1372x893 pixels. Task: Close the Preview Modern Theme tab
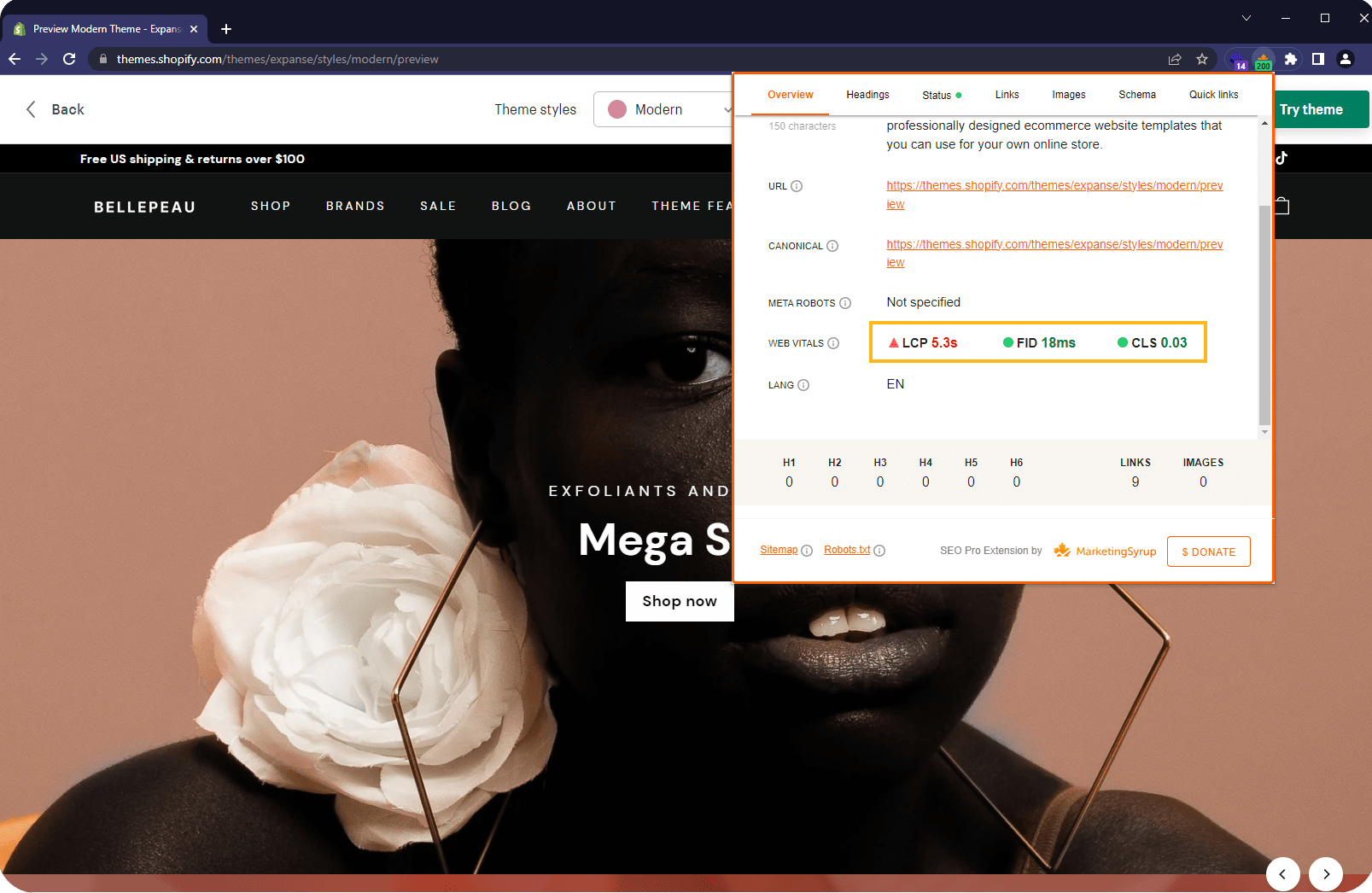tap(194, 29)
